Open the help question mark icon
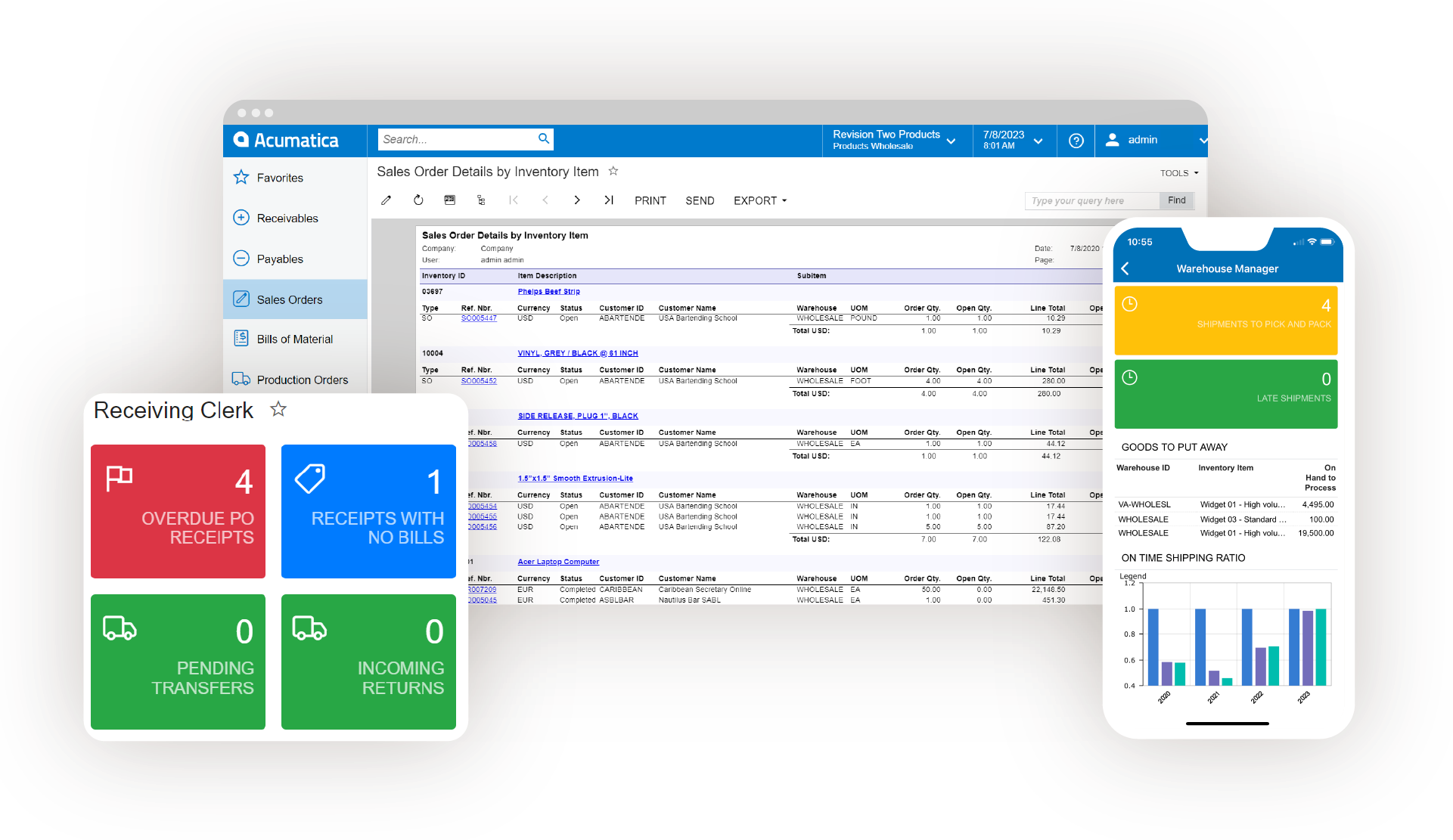1453x840 pixels. click(x=1076, y=141)
